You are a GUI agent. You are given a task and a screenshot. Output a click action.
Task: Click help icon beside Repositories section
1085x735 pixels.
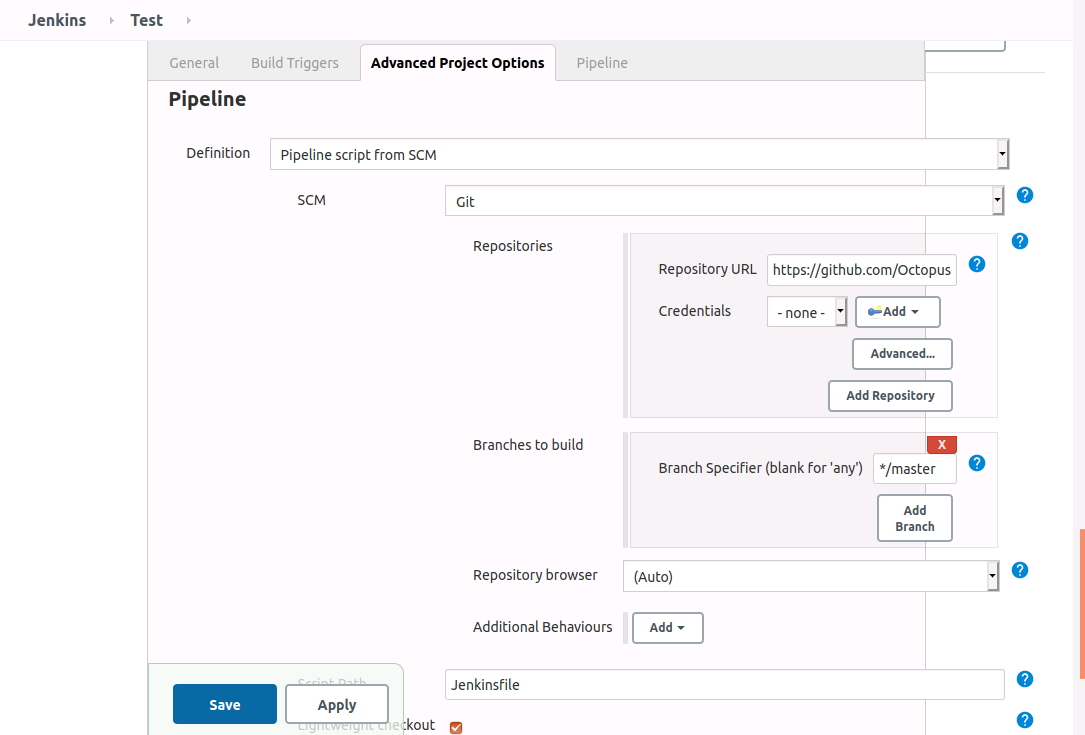pyautogui.click(x=1020, y=241)
